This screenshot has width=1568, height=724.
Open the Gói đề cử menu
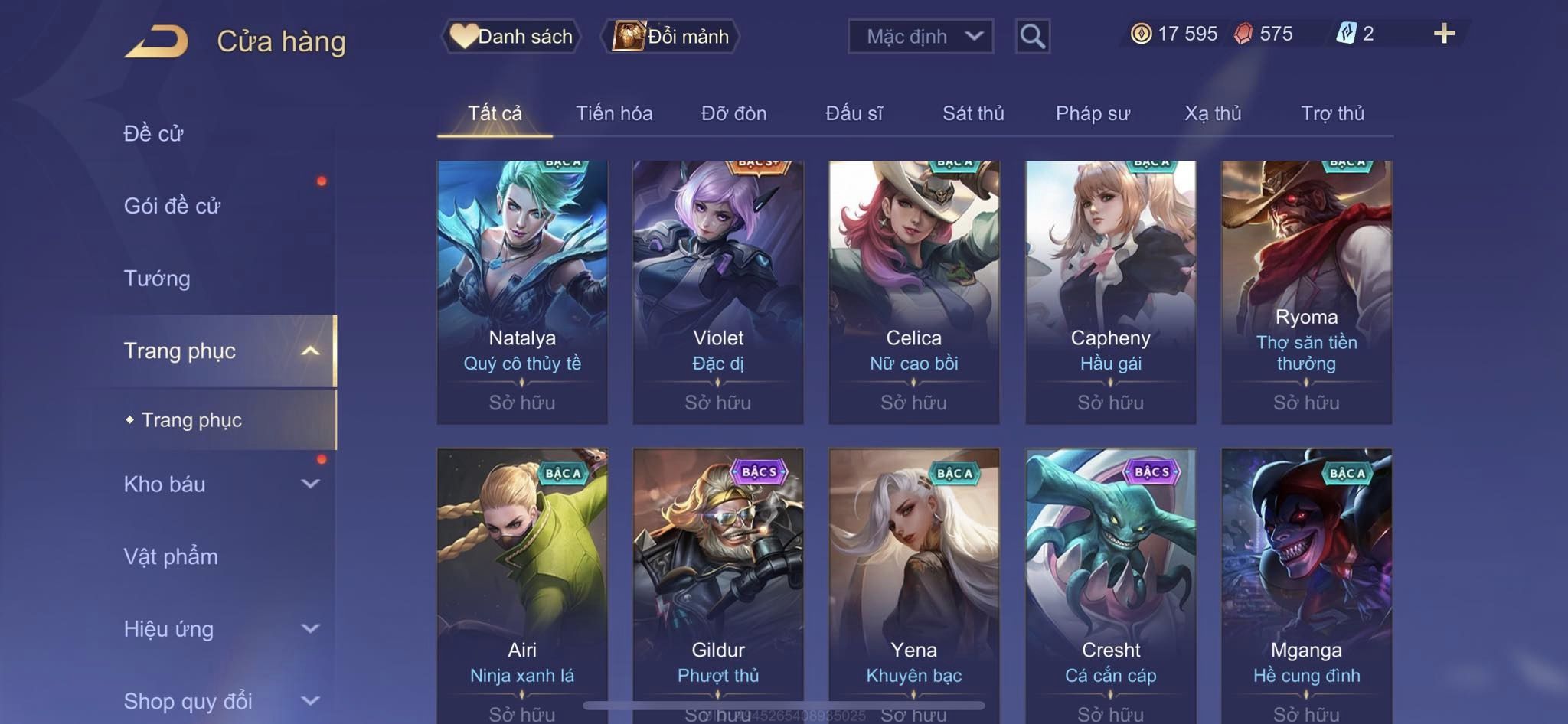coord(172,205)
